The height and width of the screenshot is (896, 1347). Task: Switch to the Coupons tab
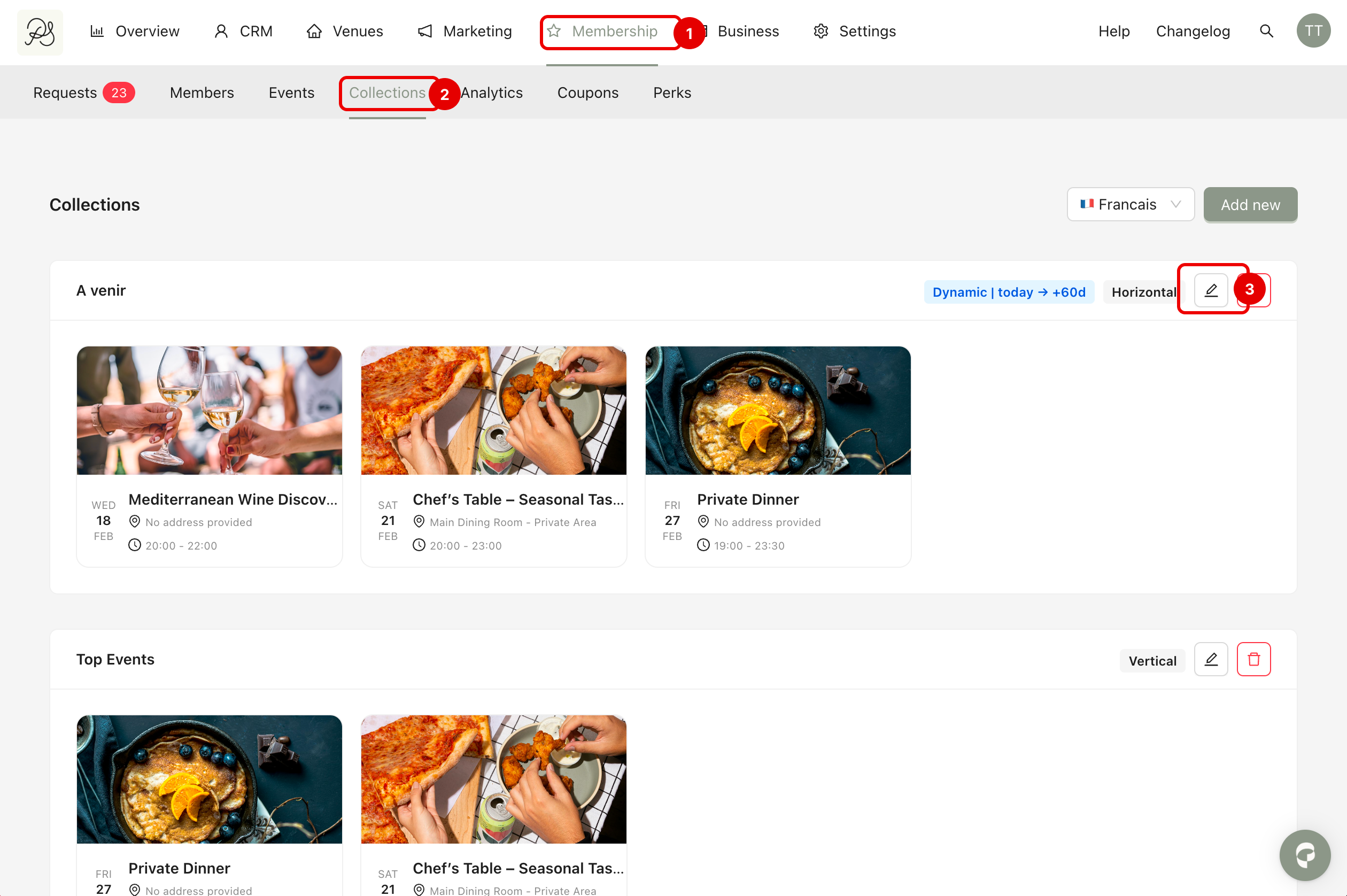(587, 92)
